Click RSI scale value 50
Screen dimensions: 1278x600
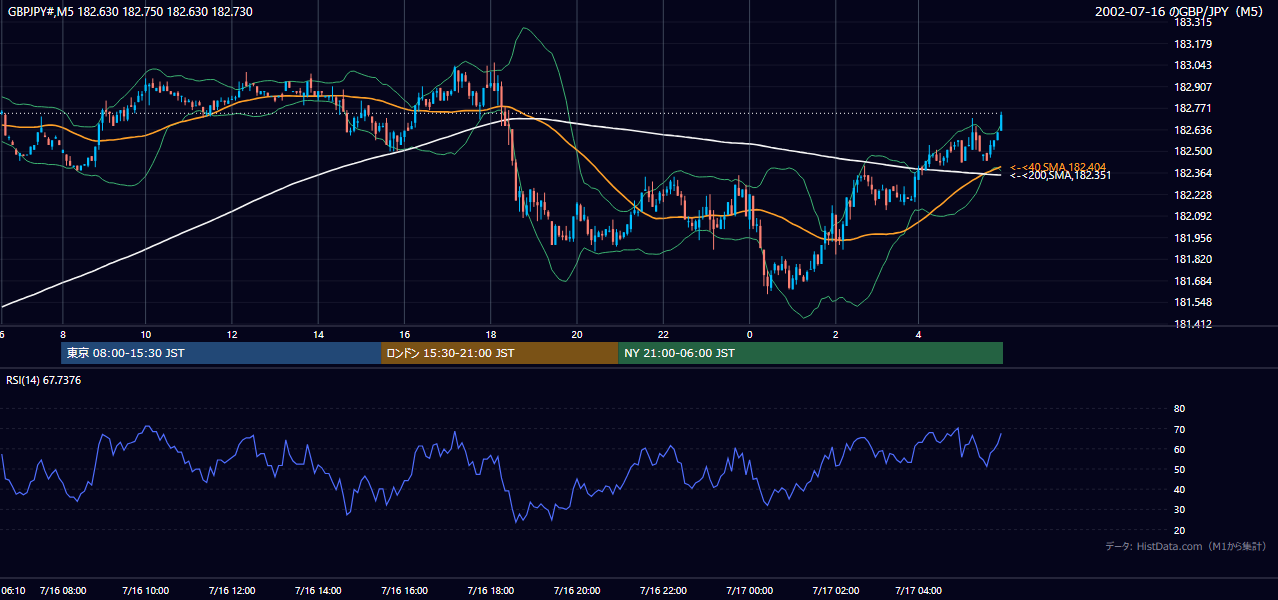coord(1179,470)
